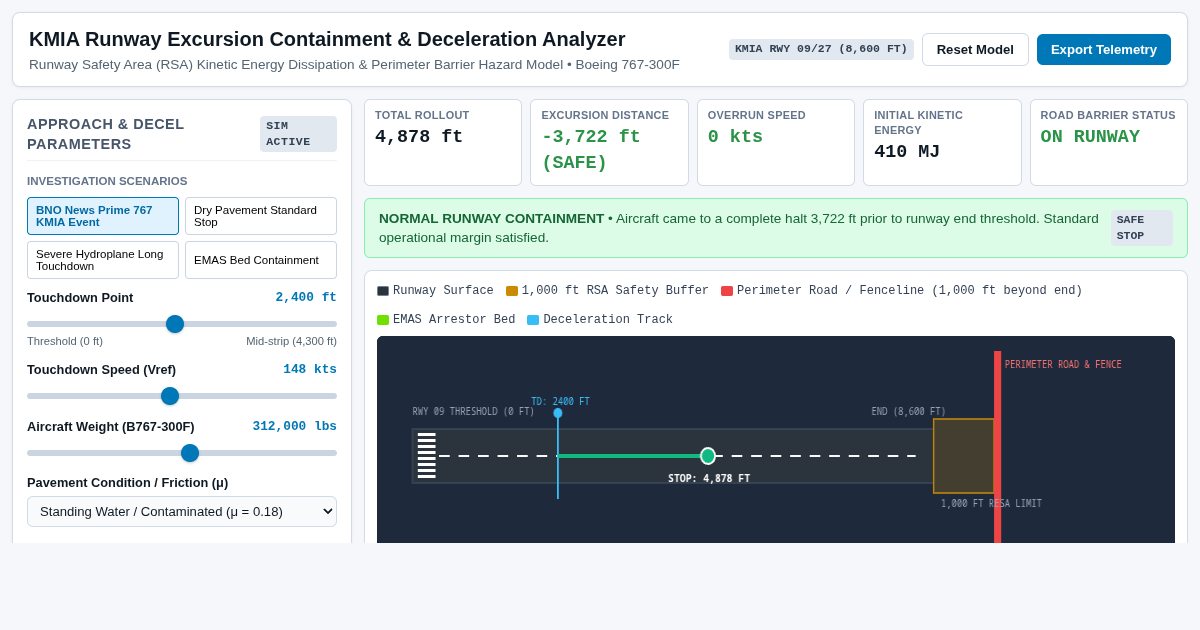Click the RSA safety buffer box on diagram
This screenshot has height=630, width=1200.
tap(964, 456)
